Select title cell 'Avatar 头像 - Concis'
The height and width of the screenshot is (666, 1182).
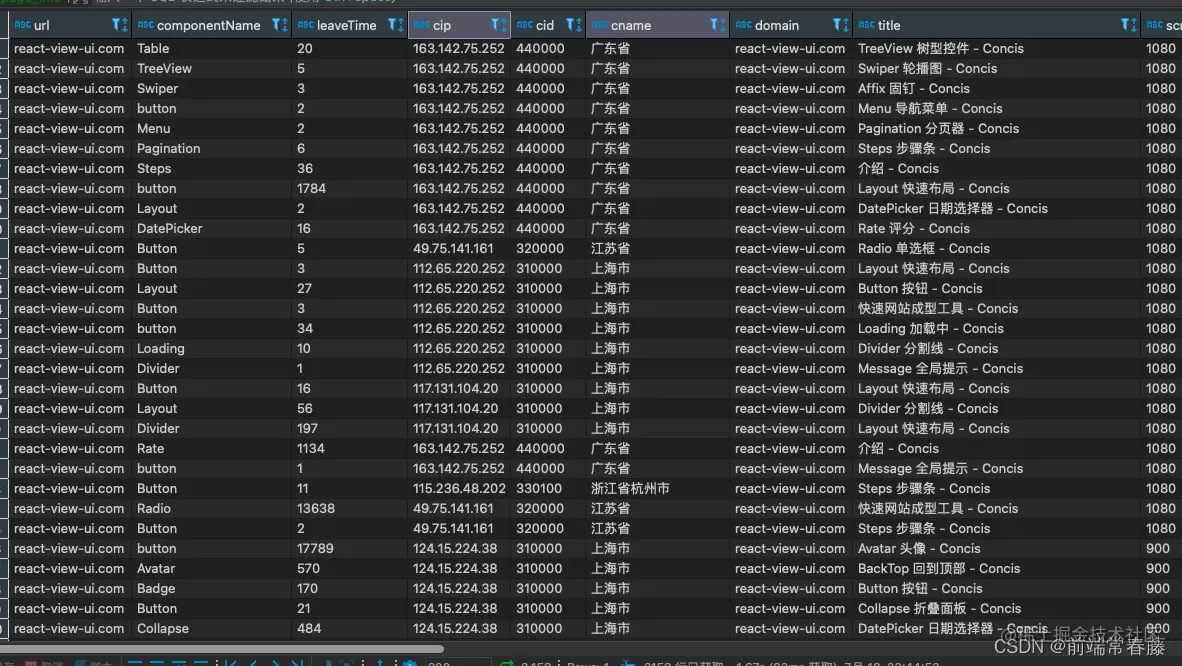tap(996, 548)
